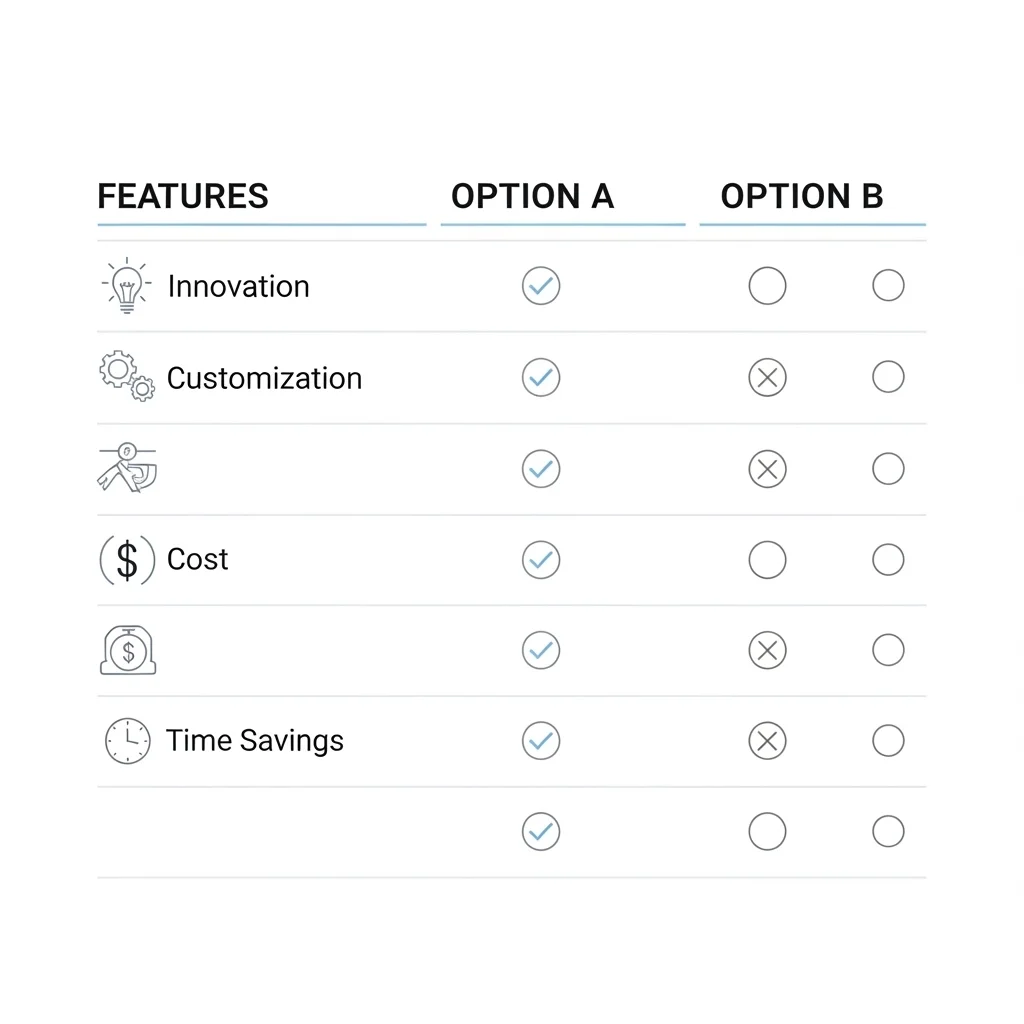Toggle Option A checkmark for Customization
Viewport: 1024px width, 1024px height.
(541, 378)
